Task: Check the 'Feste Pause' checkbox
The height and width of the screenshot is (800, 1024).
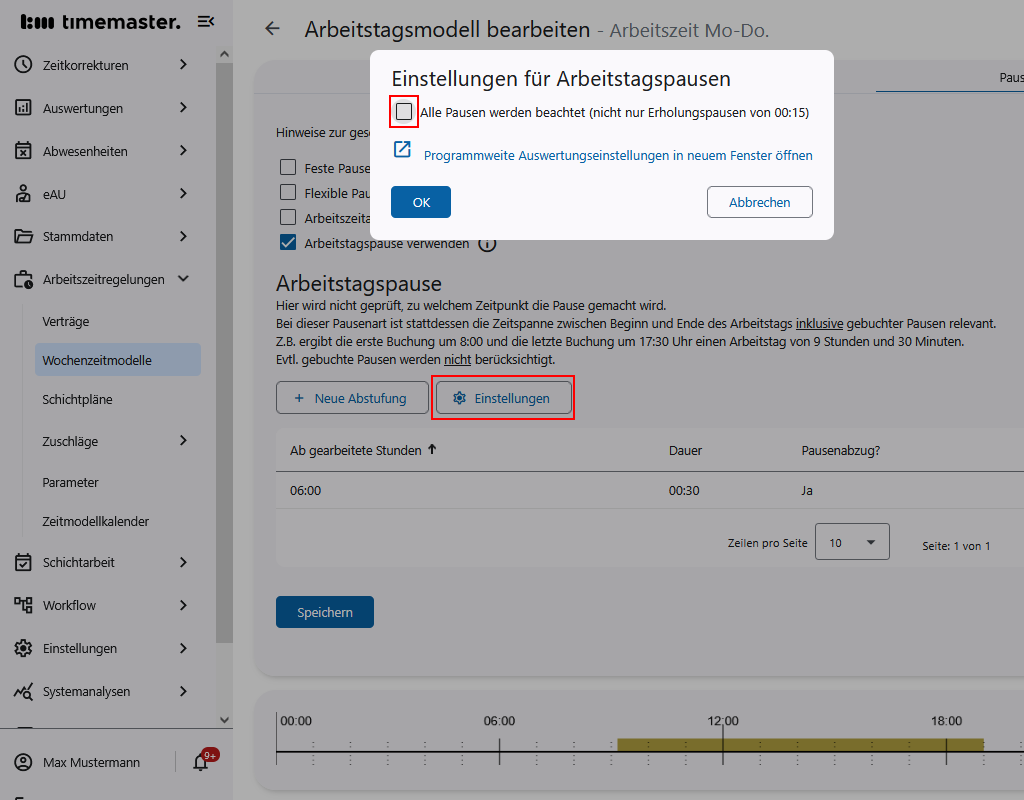Action: (x=287, y=166)
